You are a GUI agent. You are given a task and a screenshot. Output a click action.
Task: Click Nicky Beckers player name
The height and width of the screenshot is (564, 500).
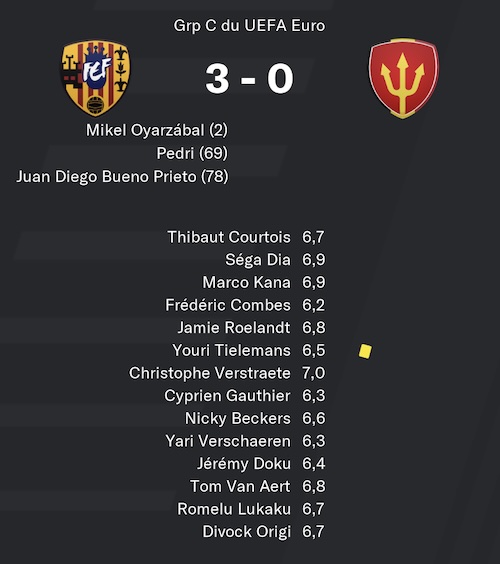click(238, 418)
